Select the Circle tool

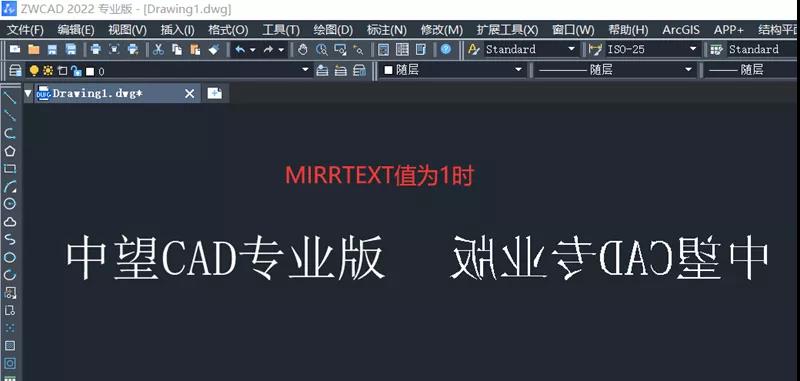point(10,204)
